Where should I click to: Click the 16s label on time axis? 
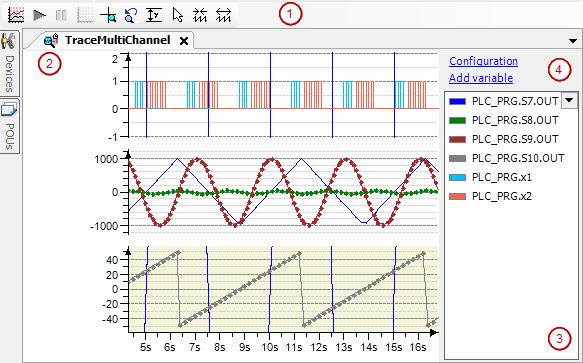[x=418, y=347]
